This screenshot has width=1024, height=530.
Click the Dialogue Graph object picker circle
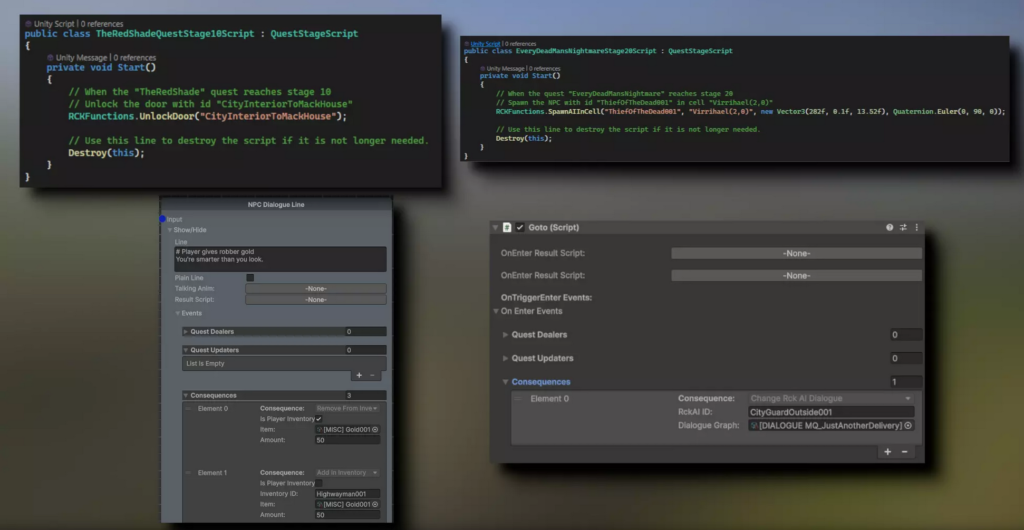click(x=909, y=425)
